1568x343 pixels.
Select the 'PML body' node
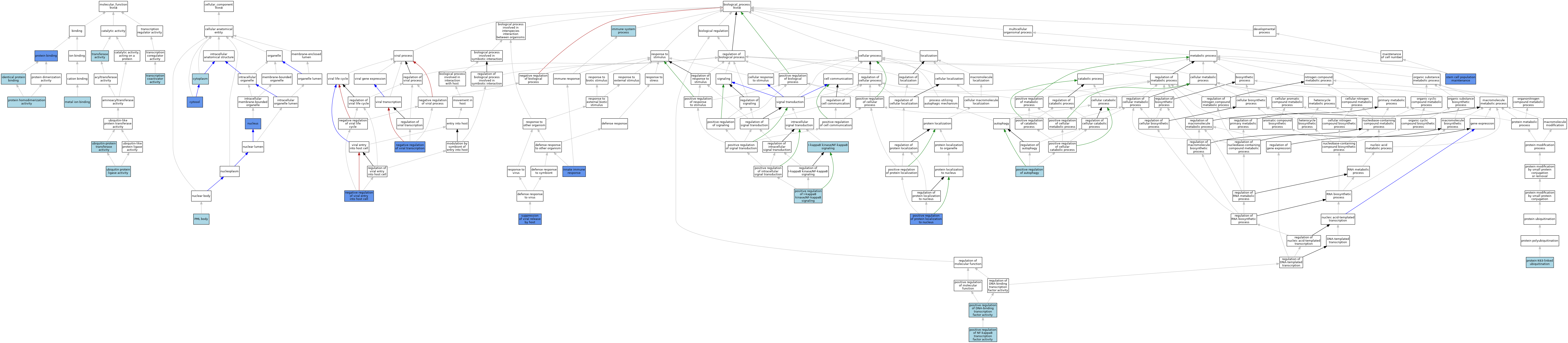[x=201, y=219]
